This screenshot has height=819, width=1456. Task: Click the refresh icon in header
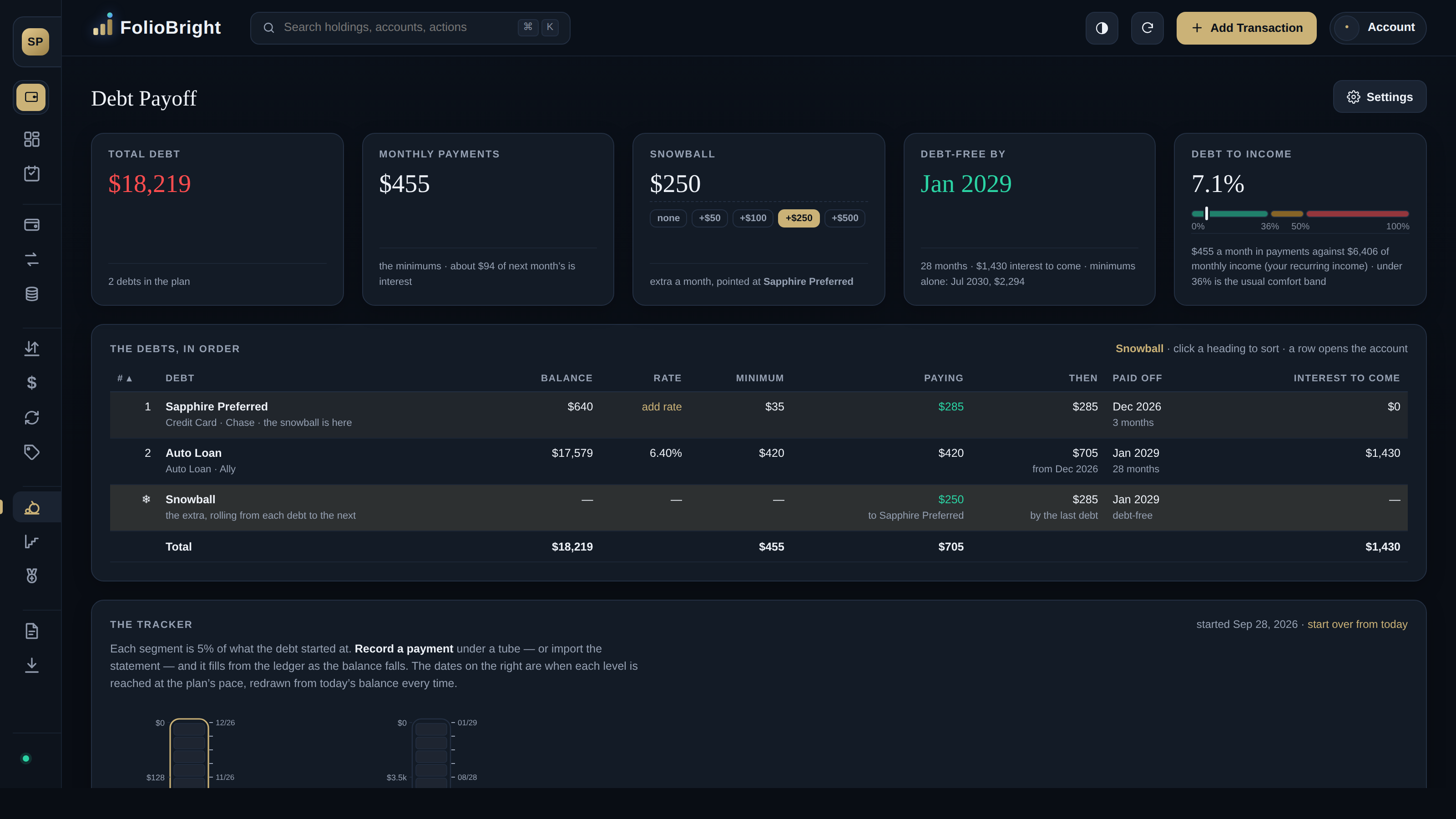(x=1147, y=28)
